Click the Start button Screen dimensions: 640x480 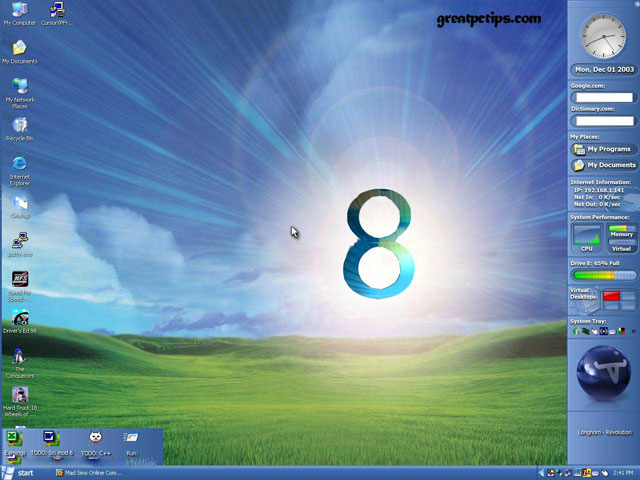coord(18,472)
